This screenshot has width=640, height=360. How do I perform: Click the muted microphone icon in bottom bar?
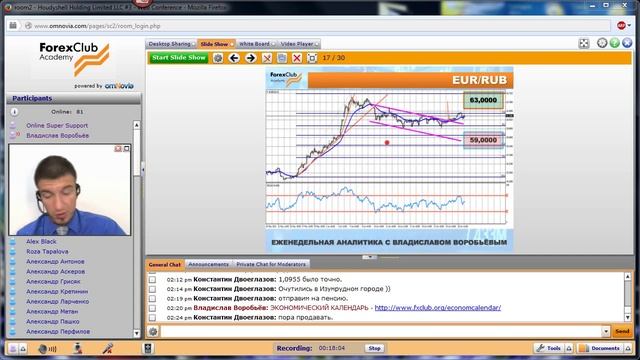pyautogui.click(x=108, y=348)
